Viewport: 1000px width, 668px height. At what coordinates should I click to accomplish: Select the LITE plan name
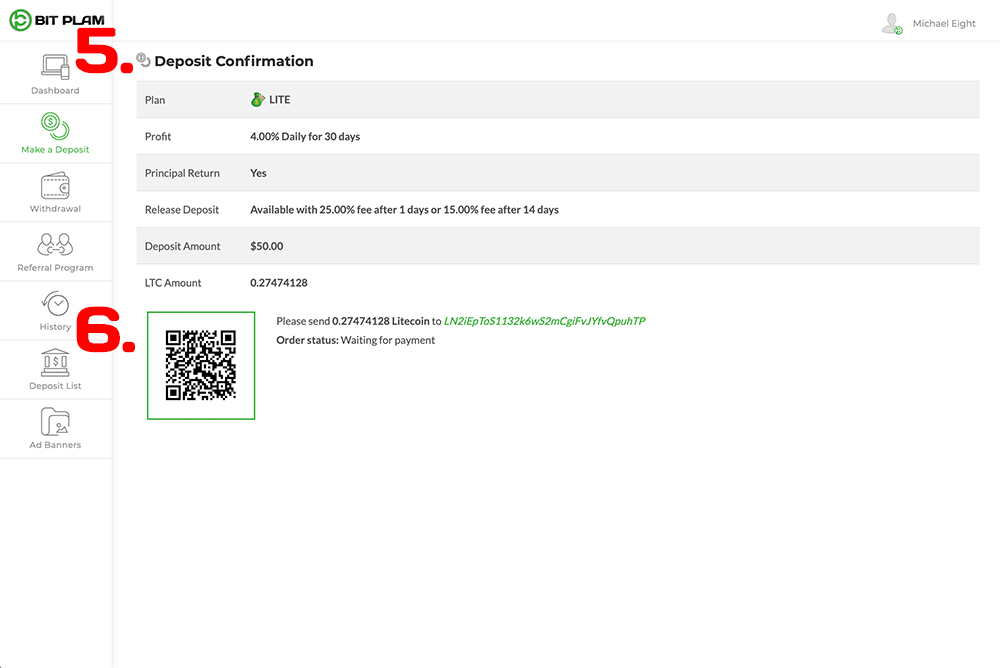279,100
